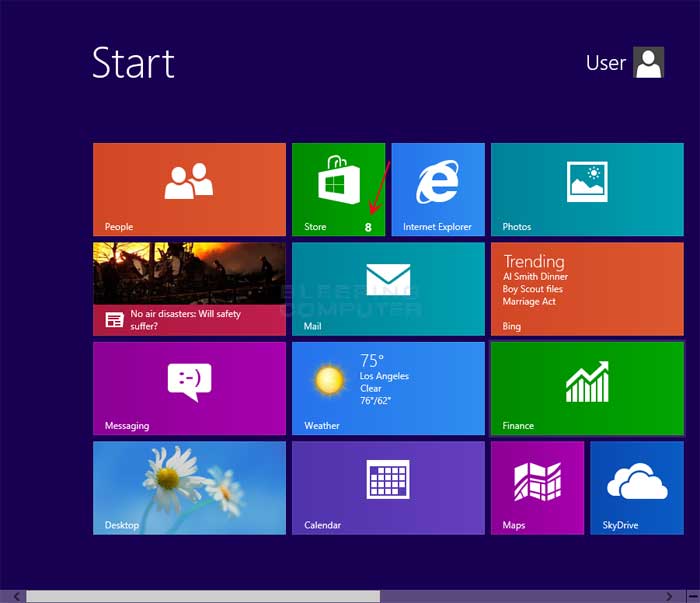
Task: Launch the Internet Explorer tile
Action: point(438,189)
